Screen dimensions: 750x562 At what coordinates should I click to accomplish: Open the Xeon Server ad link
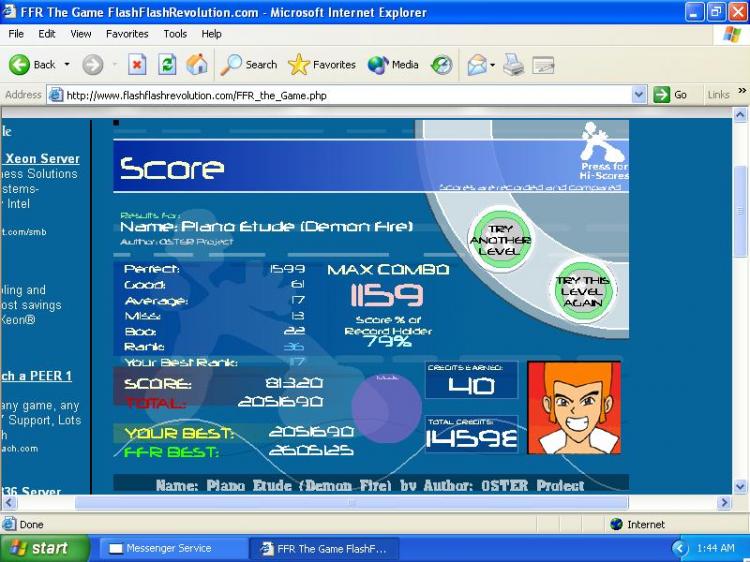(x=42, y=158)
